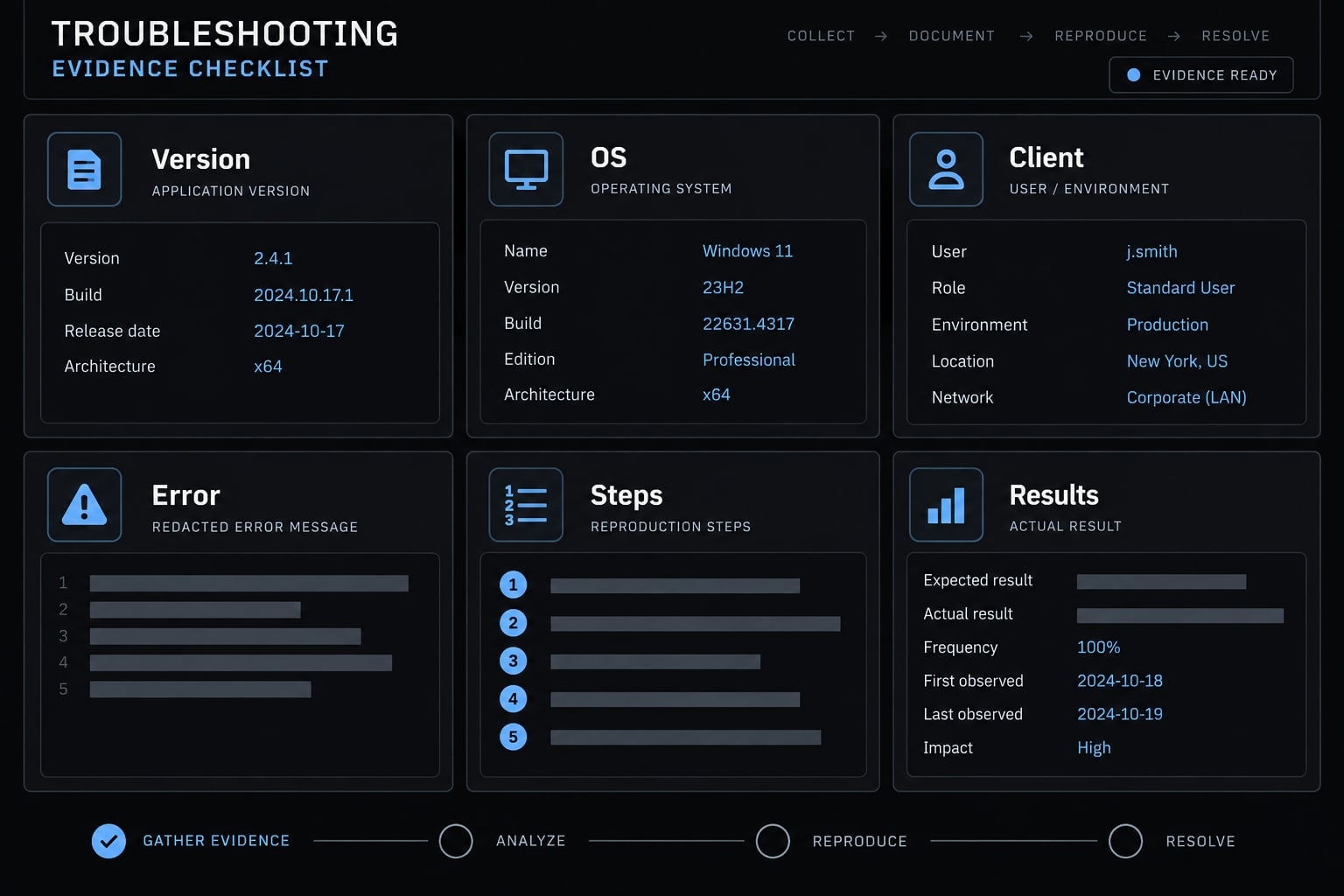Click redacted error line 3
The image size is (1344, 896).
tap(225, 636)
